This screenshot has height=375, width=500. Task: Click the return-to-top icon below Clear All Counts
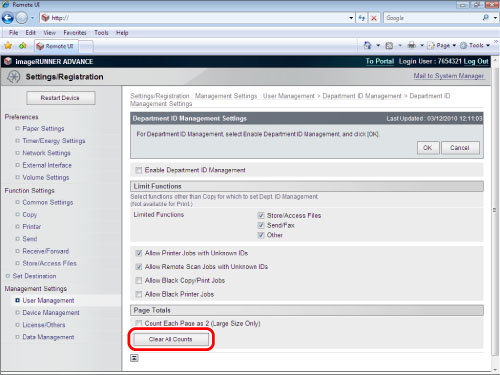134,358
